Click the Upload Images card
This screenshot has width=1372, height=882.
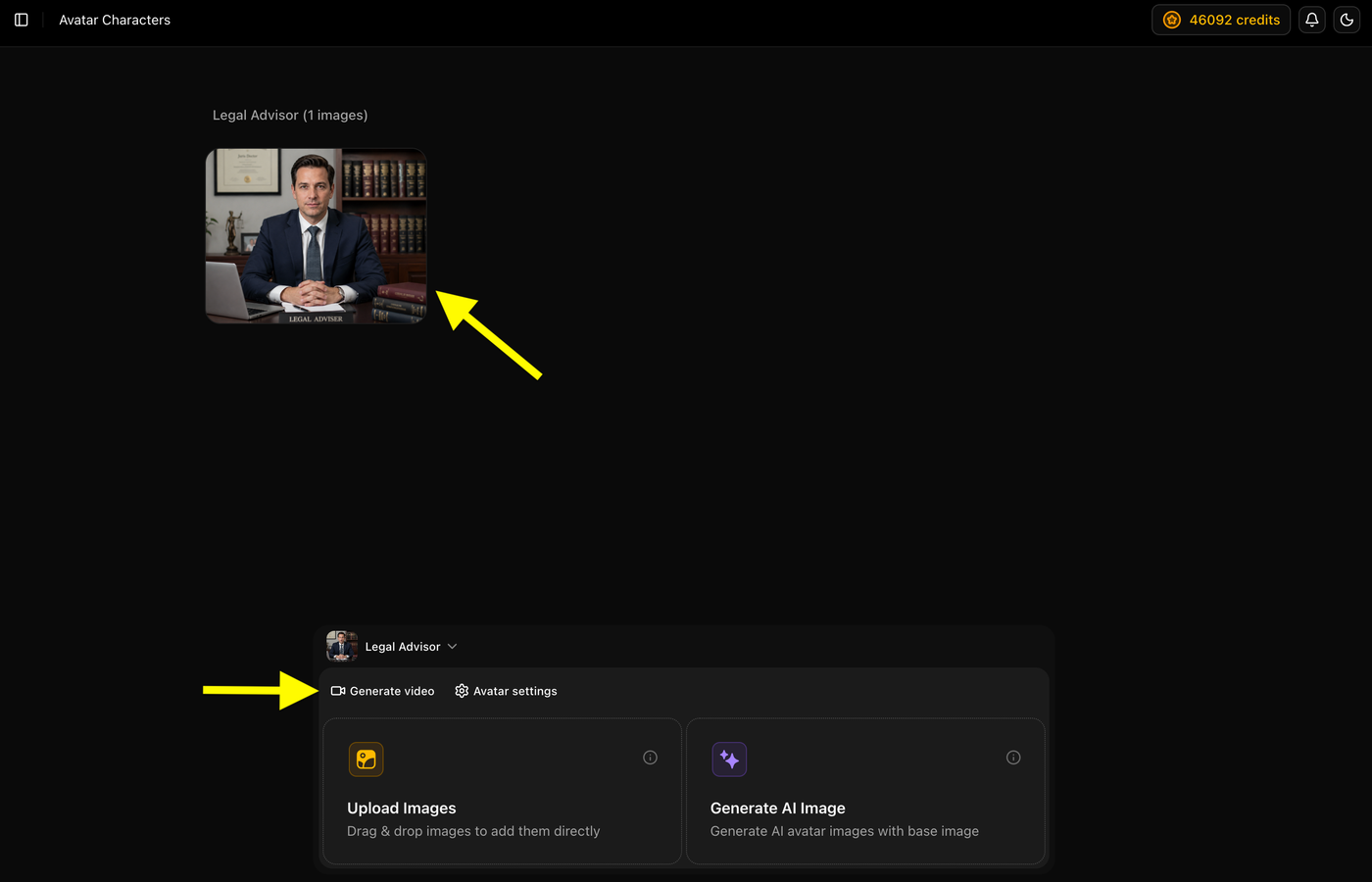502,792
